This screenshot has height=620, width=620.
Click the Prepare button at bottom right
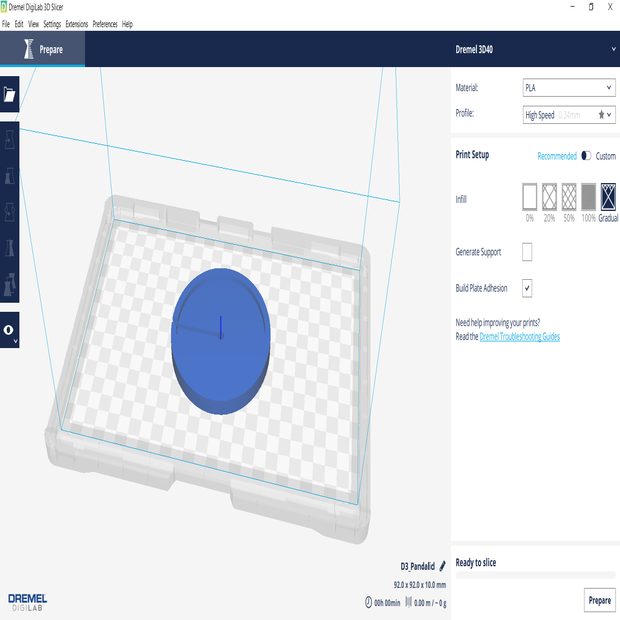599,600
